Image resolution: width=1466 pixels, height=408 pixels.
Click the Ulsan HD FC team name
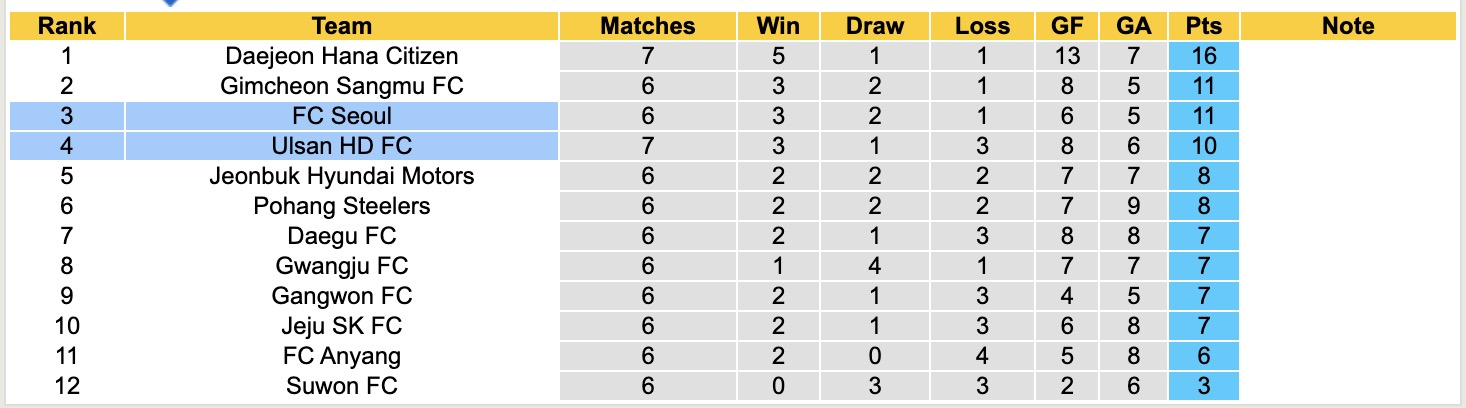(341, 146)
